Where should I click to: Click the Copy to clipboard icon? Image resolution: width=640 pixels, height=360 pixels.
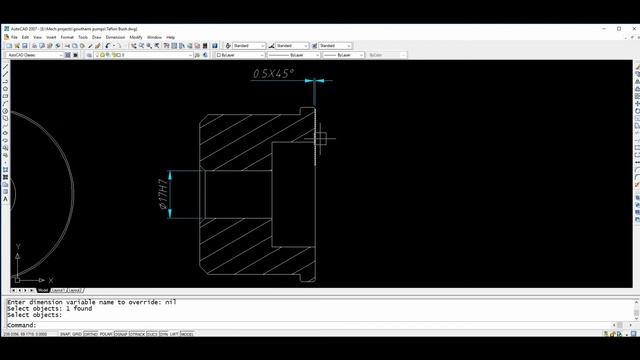[x=75, y=46]
